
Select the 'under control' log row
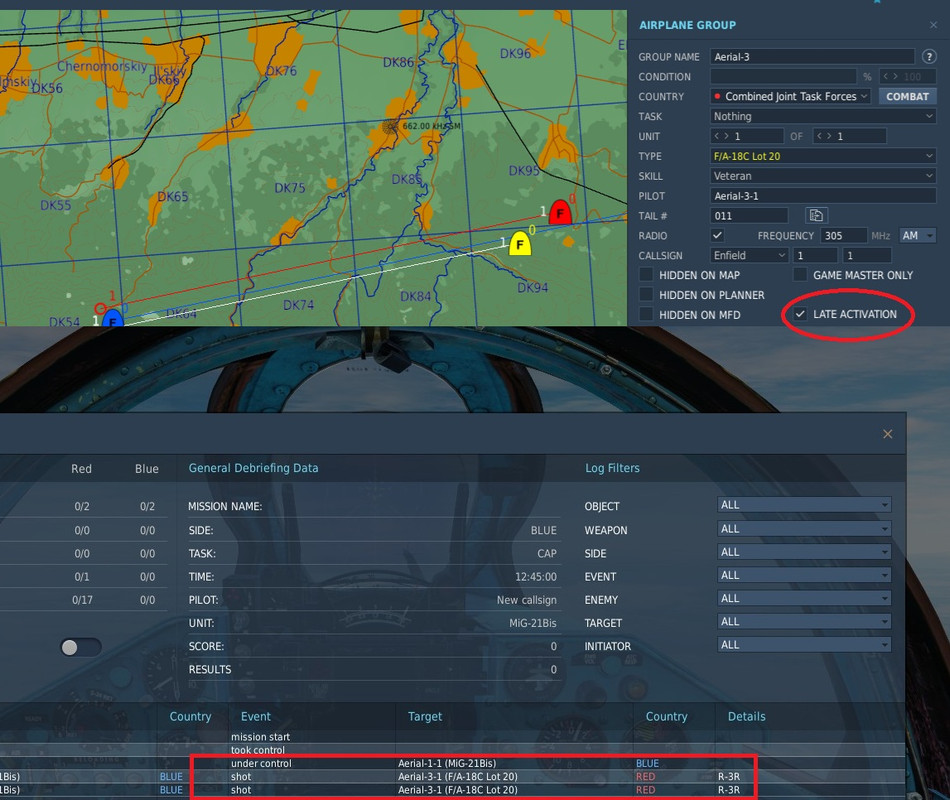click(x=453, y=764)
